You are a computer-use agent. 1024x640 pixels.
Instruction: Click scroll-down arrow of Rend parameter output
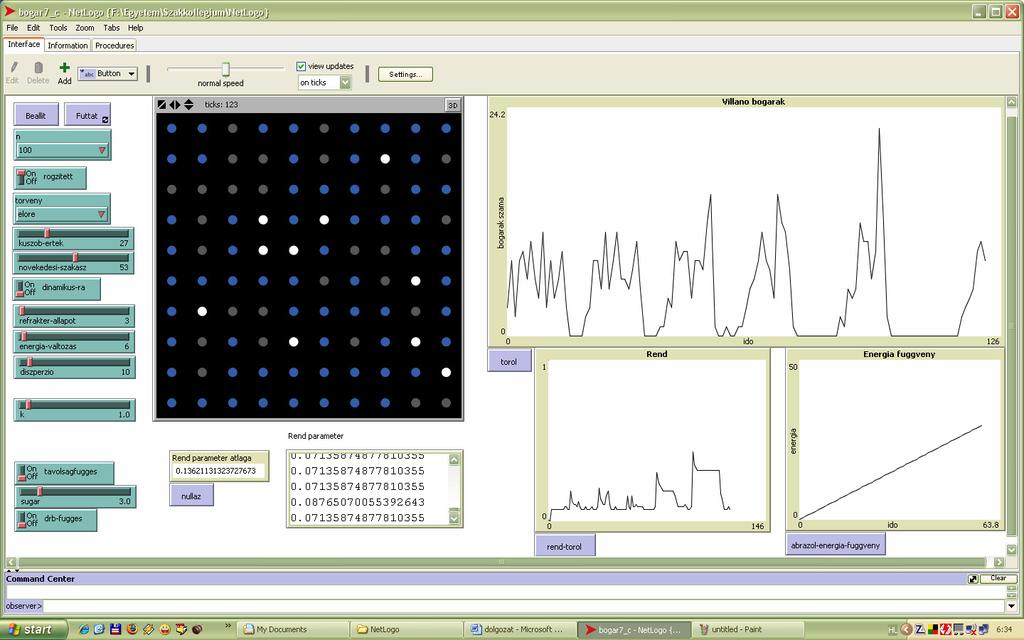[x=455, y=518]
